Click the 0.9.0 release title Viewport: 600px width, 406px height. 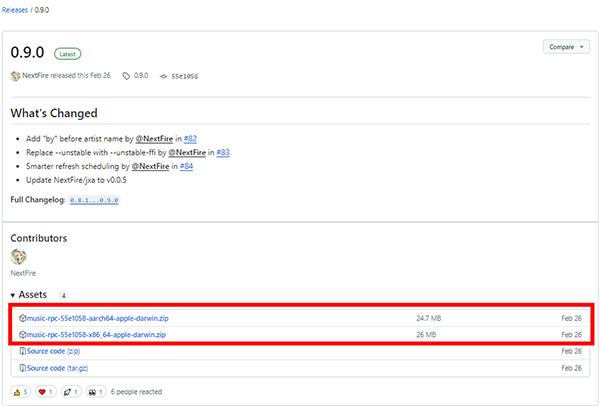(x=28, y=52)
